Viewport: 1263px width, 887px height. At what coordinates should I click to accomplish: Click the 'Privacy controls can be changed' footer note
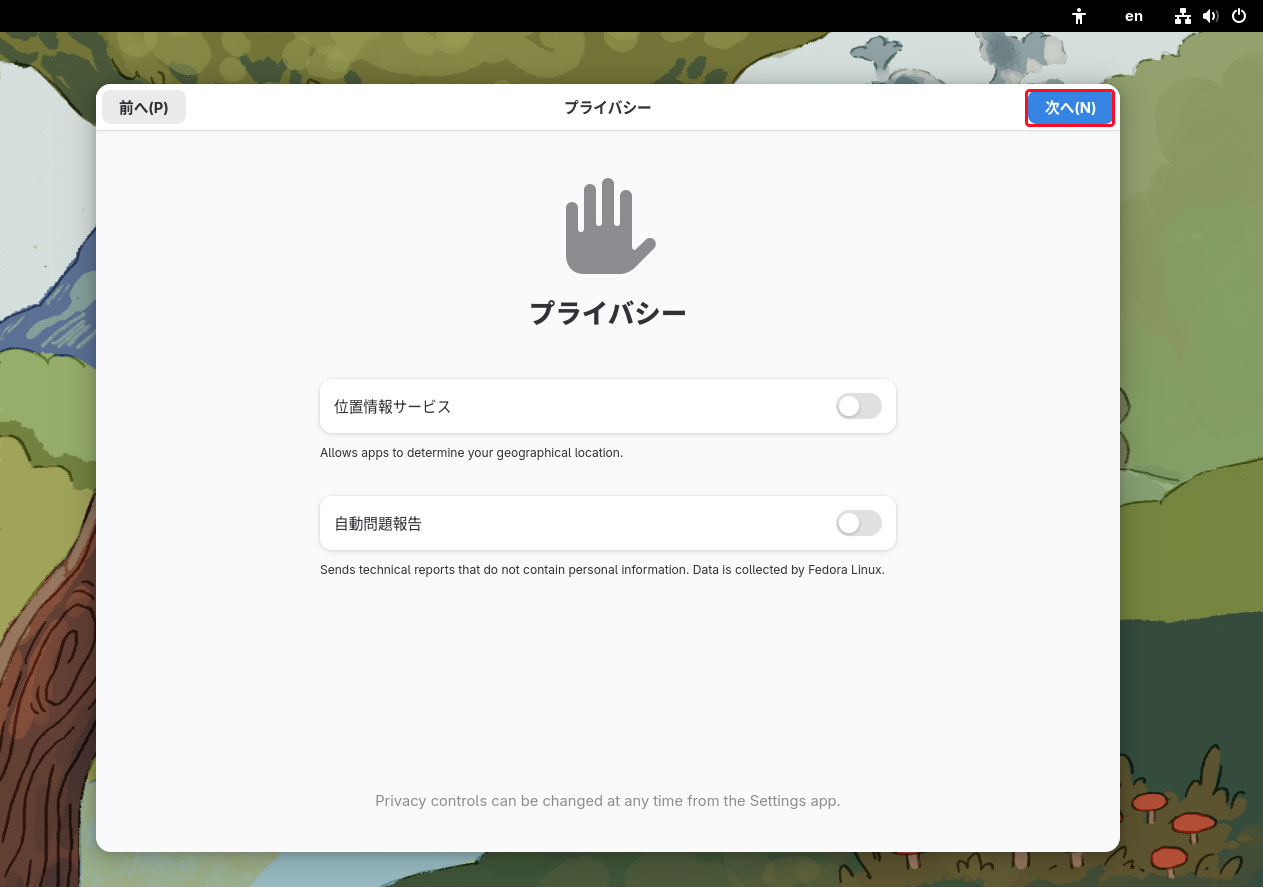click(608, 801)
